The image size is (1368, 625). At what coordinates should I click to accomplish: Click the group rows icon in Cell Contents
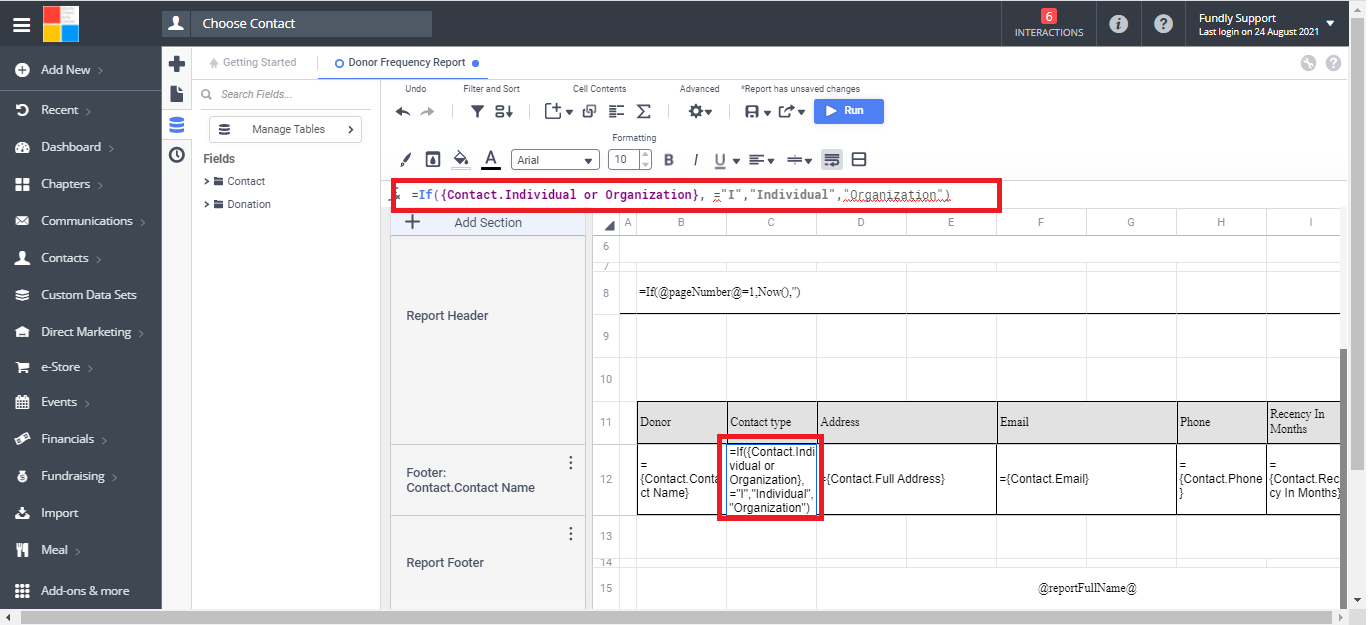coord(617,111)
